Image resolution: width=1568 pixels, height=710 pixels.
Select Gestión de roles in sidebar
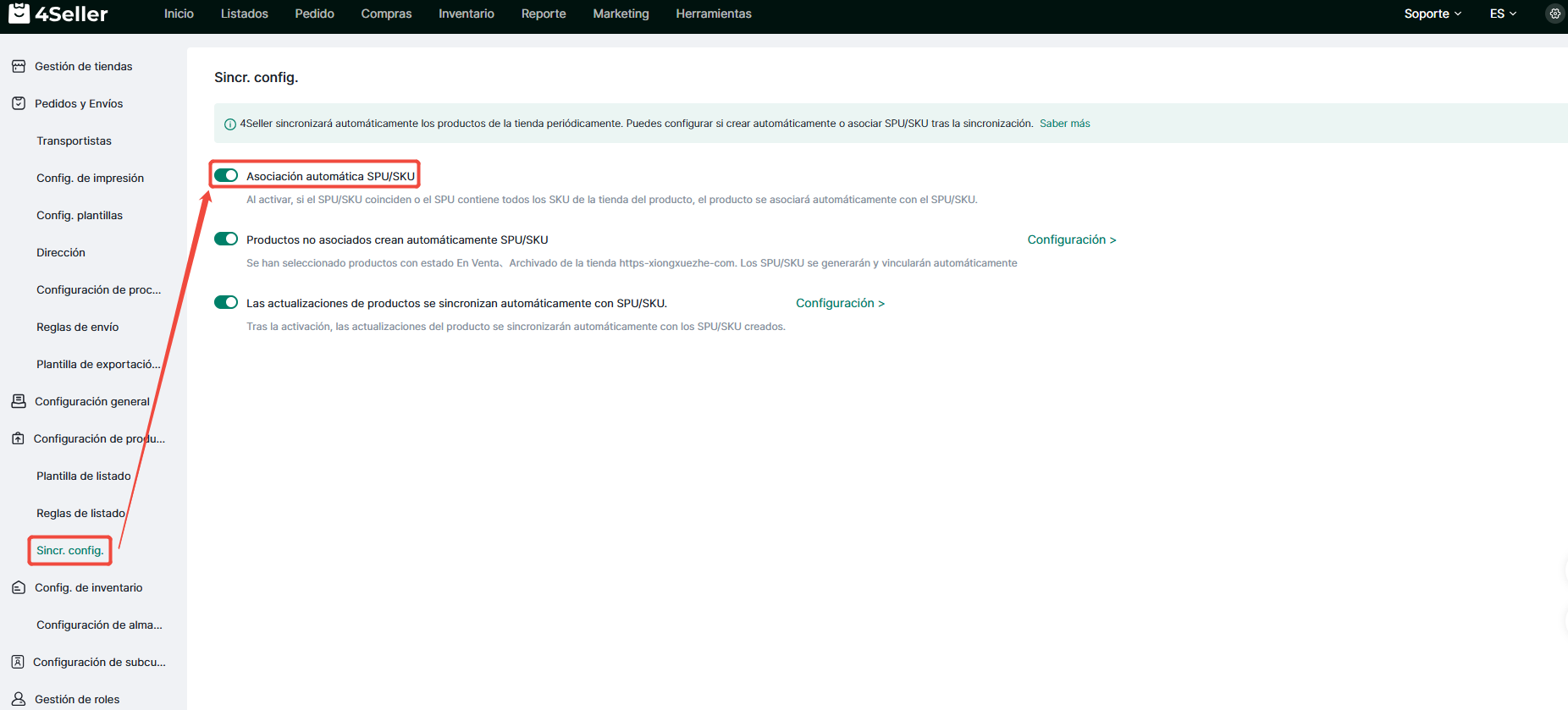(77, 699)
